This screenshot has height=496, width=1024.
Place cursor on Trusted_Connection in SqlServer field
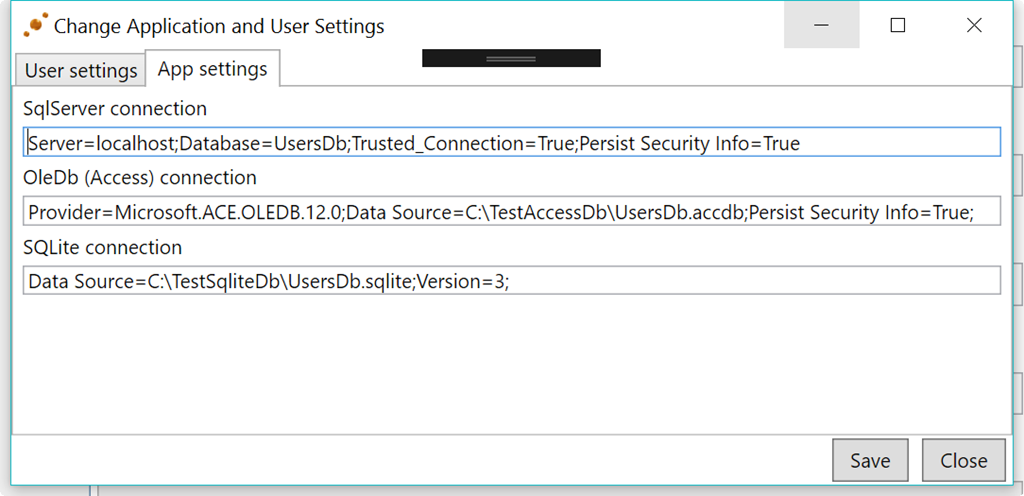[441, 143]
